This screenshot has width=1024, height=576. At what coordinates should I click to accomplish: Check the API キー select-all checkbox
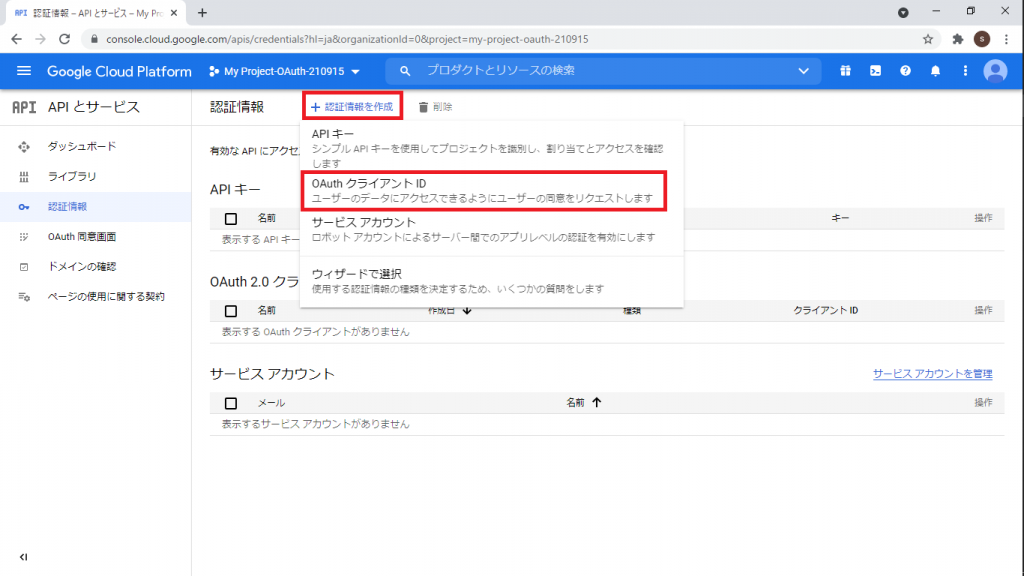tap(230, 217)
